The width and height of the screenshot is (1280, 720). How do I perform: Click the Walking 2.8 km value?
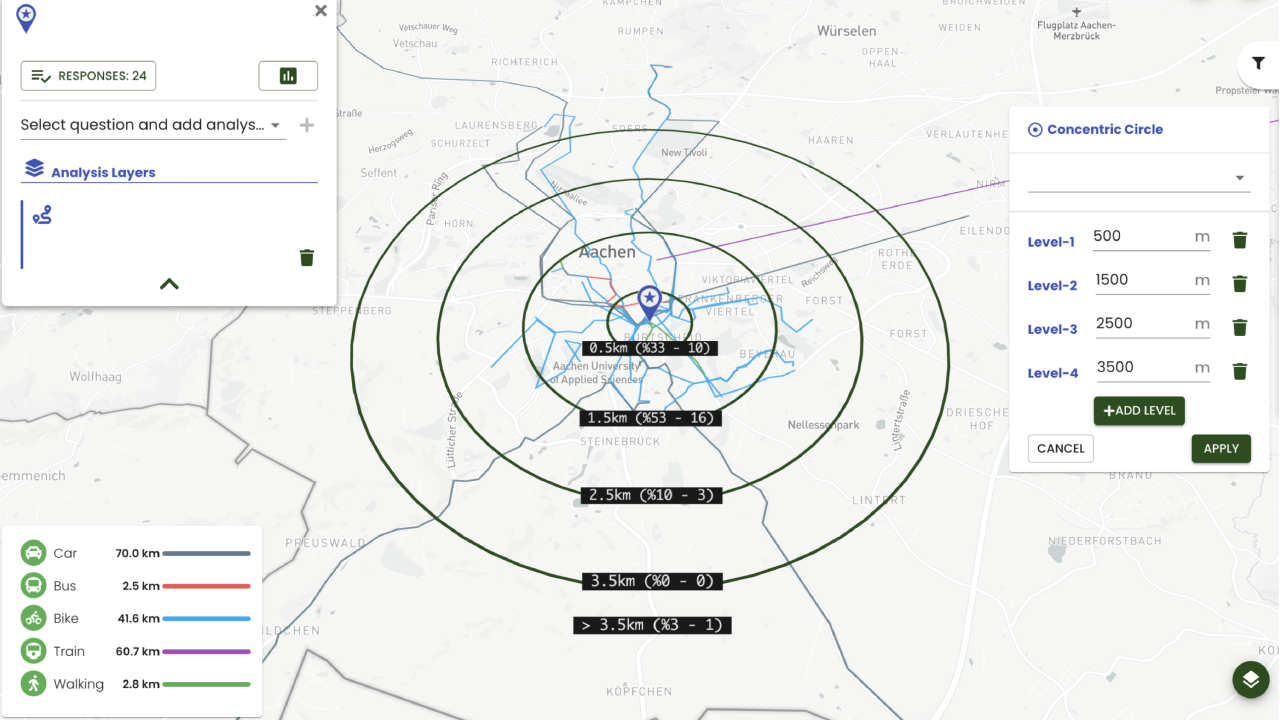[x=141, y=684]
